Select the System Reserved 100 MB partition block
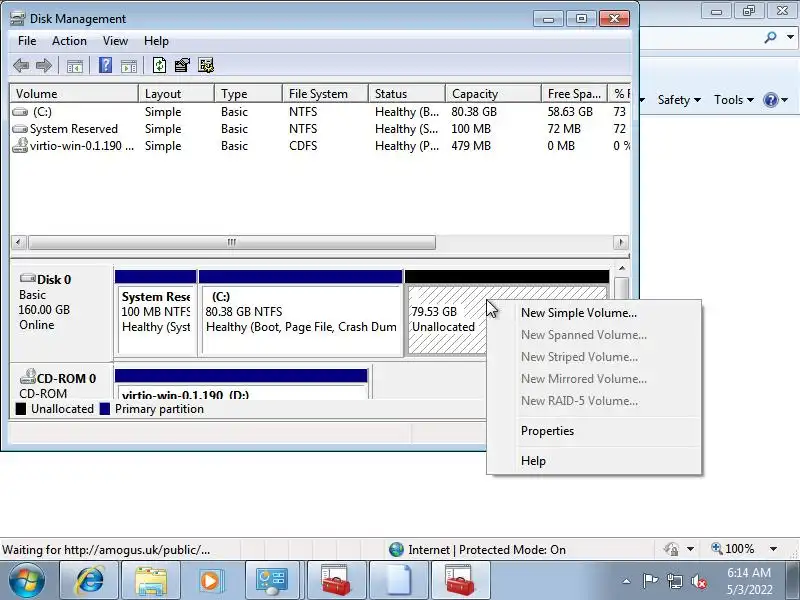Image resolution: width=800 pixels, height=600 pixels. point(156,312)
